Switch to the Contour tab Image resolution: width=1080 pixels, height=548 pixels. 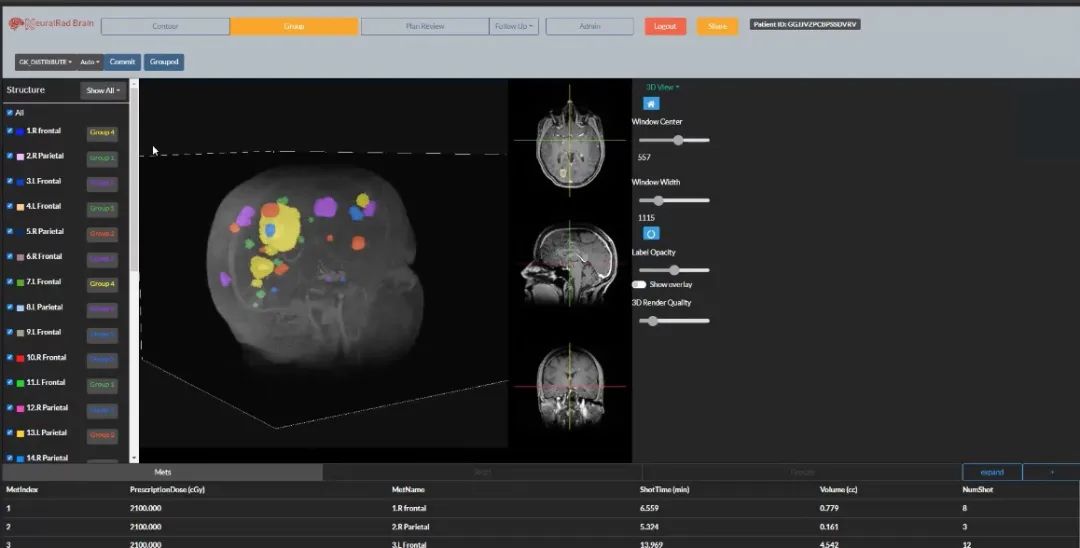[165, 27]
